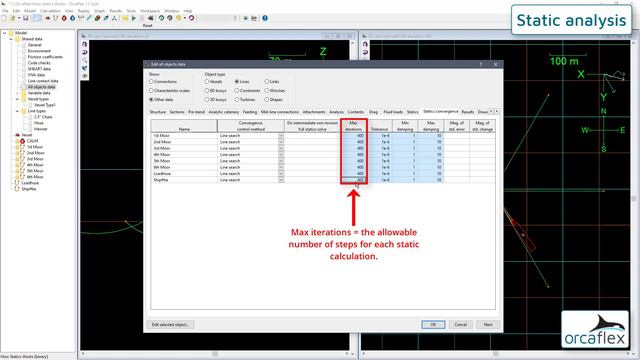
Task: Click the winch toolbar icon
Action: [x=81, y=18]
